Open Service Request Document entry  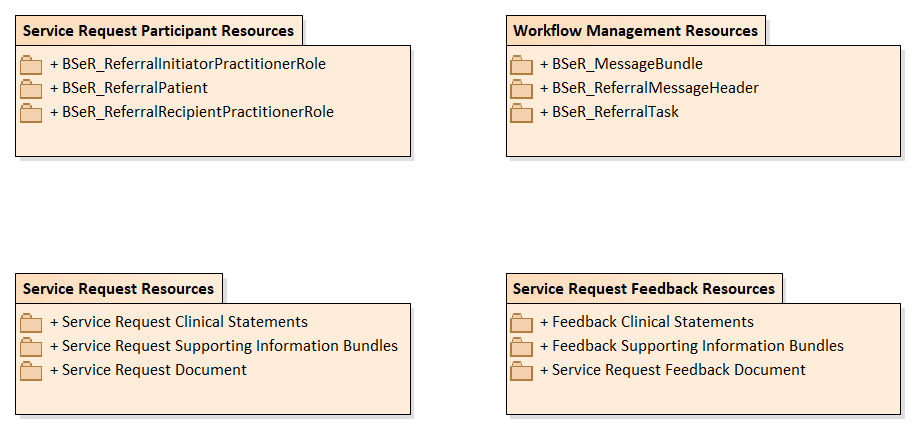[148, 369]
